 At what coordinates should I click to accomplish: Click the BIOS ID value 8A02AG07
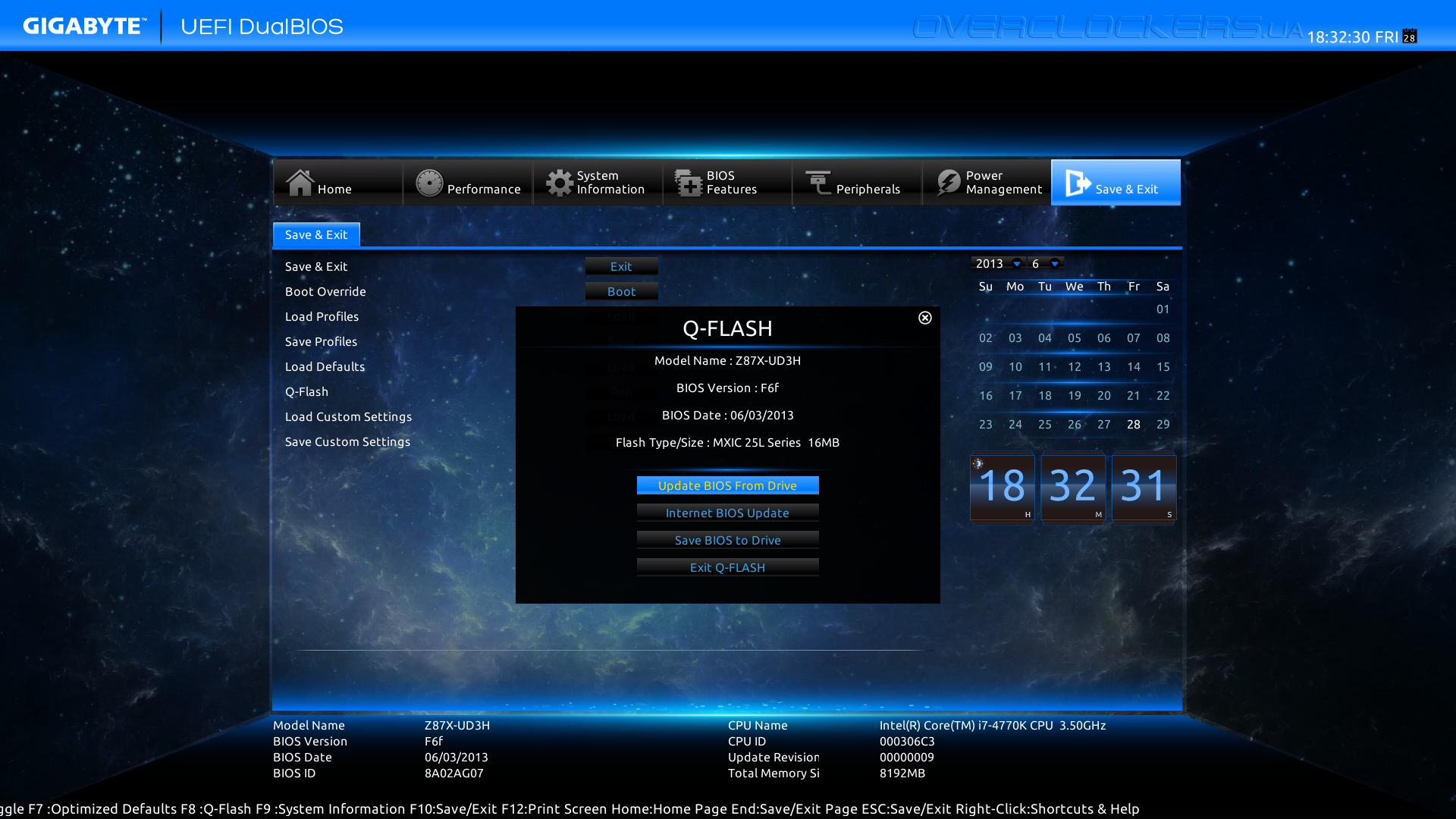453,773
